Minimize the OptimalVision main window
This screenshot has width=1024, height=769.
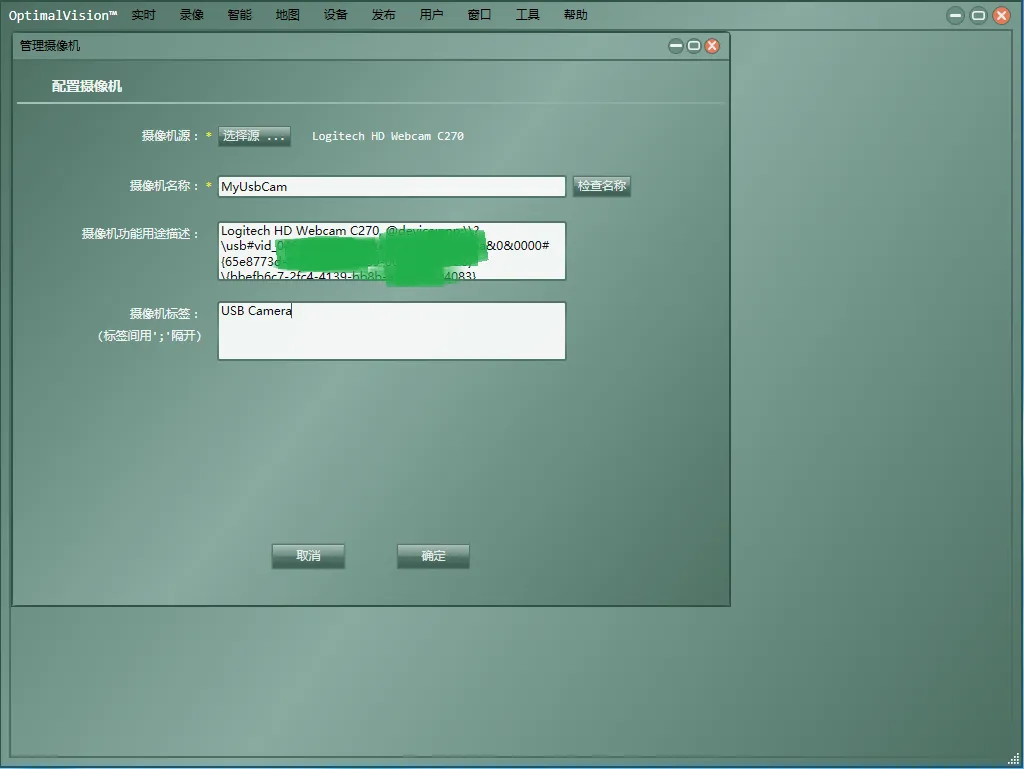[955, 16]
